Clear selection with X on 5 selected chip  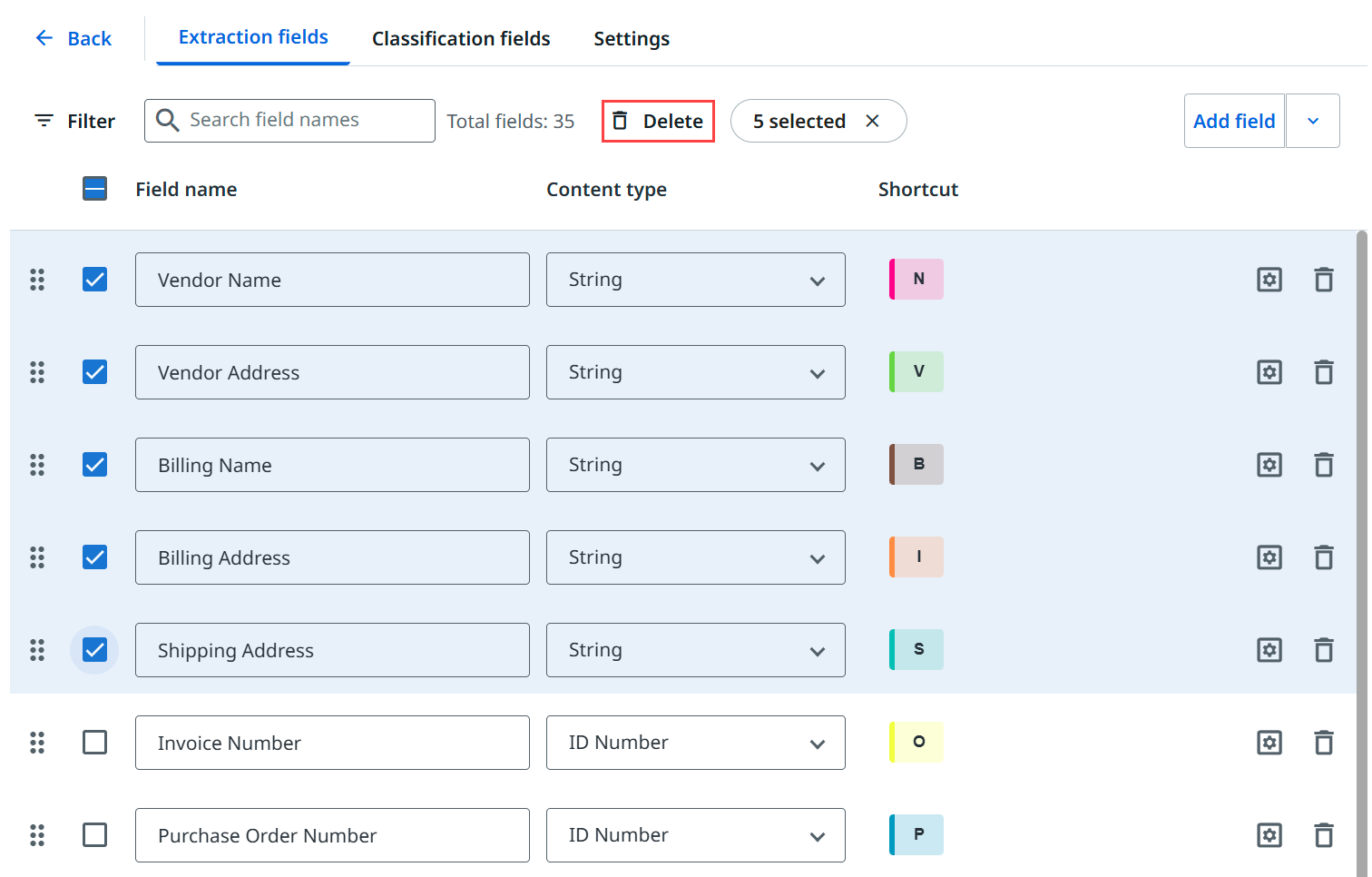click(872, 121)
